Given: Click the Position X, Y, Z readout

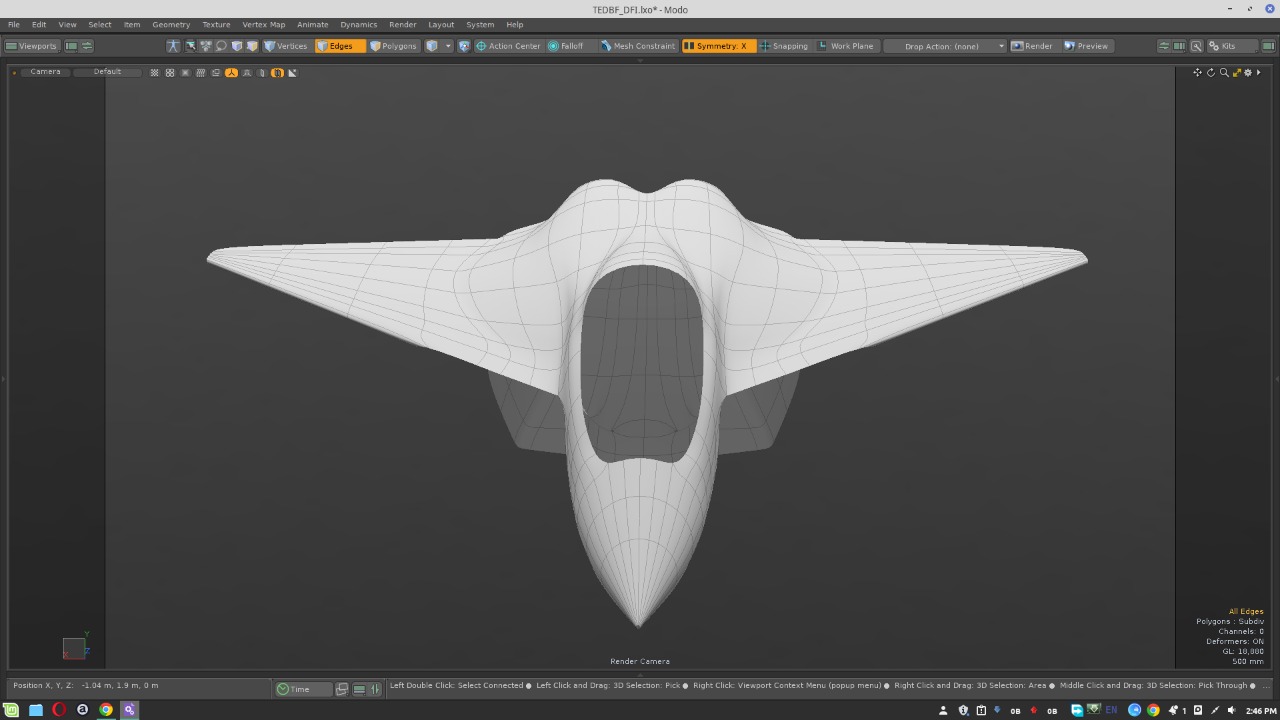Looking at the screenshot, I should [85, 686].
